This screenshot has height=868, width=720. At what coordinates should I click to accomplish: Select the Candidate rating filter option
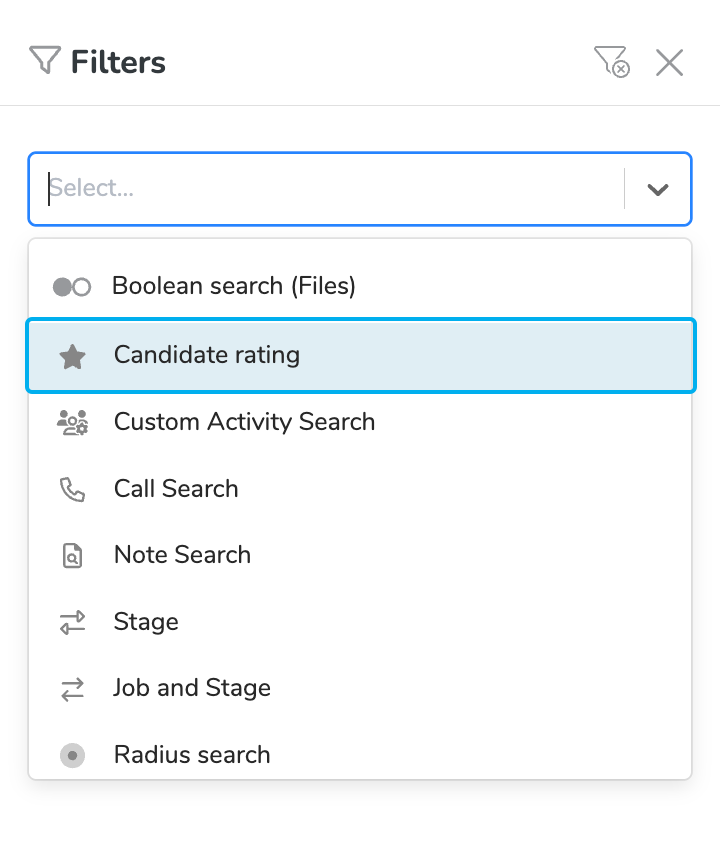pos(207,355)
